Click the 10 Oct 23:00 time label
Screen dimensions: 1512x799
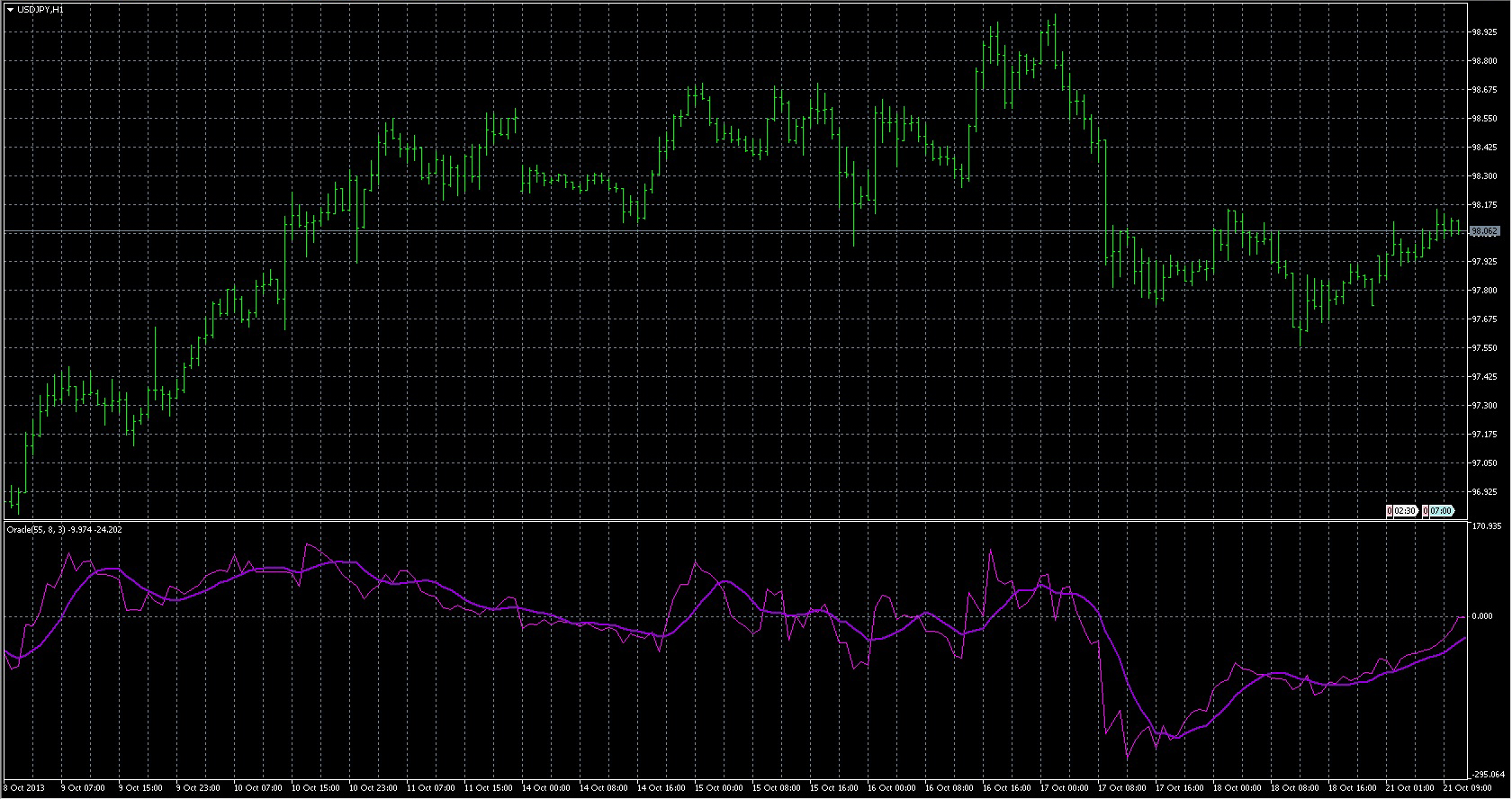coord(373,788)
